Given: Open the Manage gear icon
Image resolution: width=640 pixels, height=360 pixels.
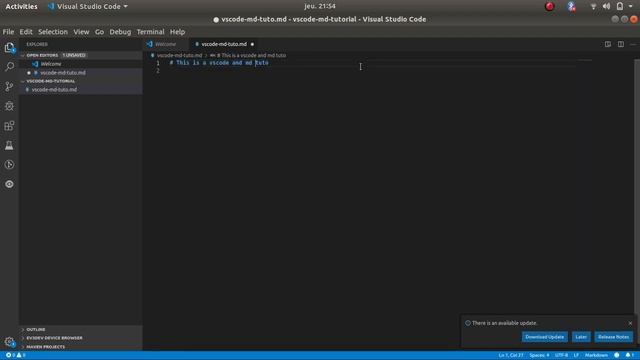Looking at the screenshot, I should click(x=9, y=342).
